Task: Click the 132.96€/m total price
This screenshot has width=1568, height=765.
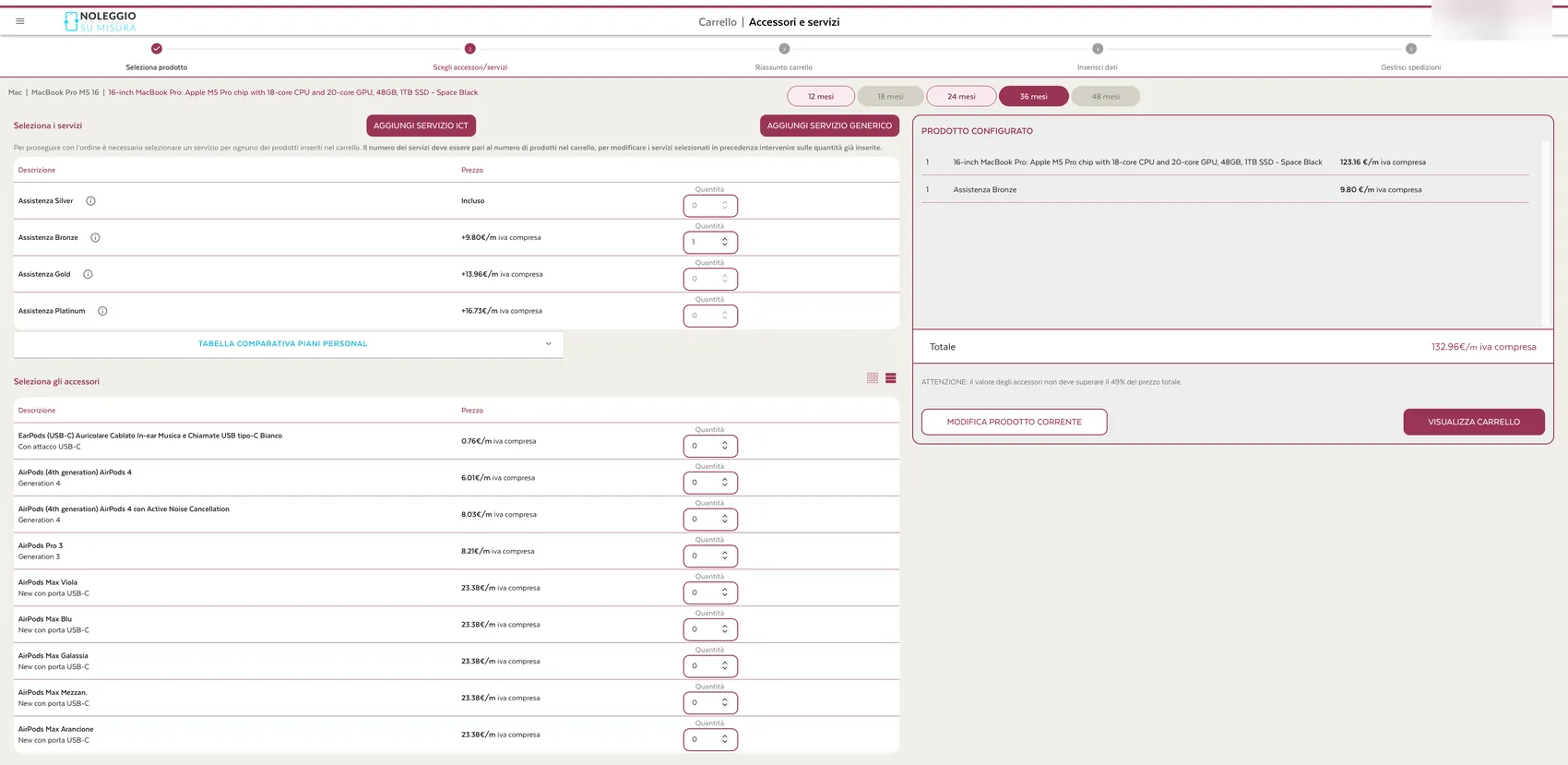Action: pos(1484,347)
